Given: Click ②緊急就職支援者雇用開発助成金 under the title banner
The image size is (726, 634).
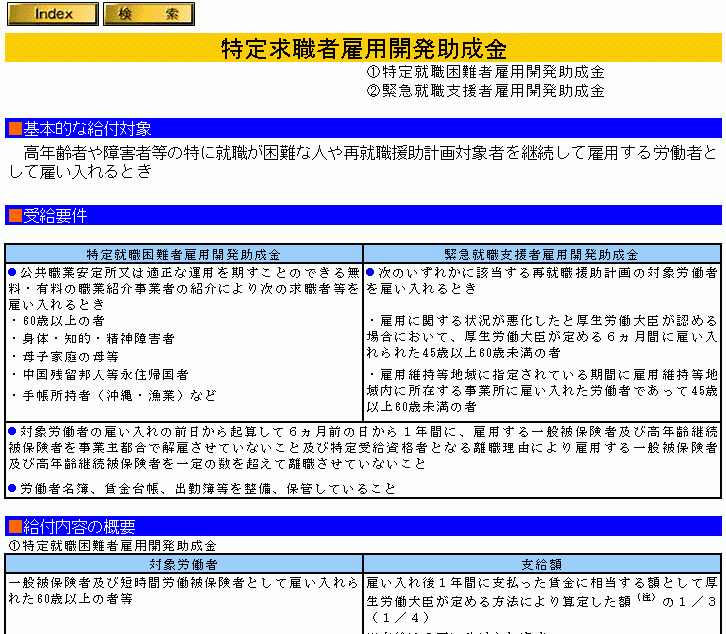Looking at the screenshot, I should [485, 91].
